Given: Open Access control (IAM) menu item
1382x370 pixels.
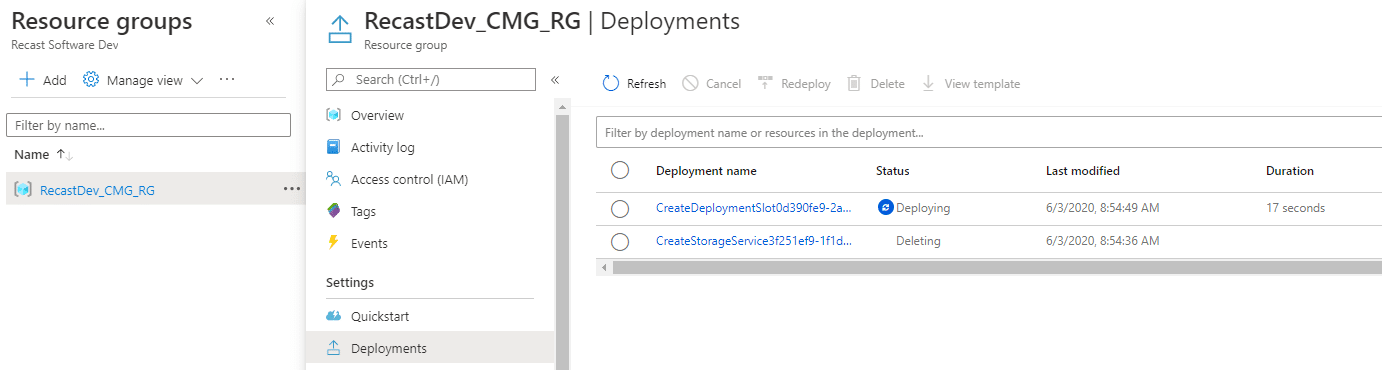Looking at the screenshot, I should pos(409,179).
